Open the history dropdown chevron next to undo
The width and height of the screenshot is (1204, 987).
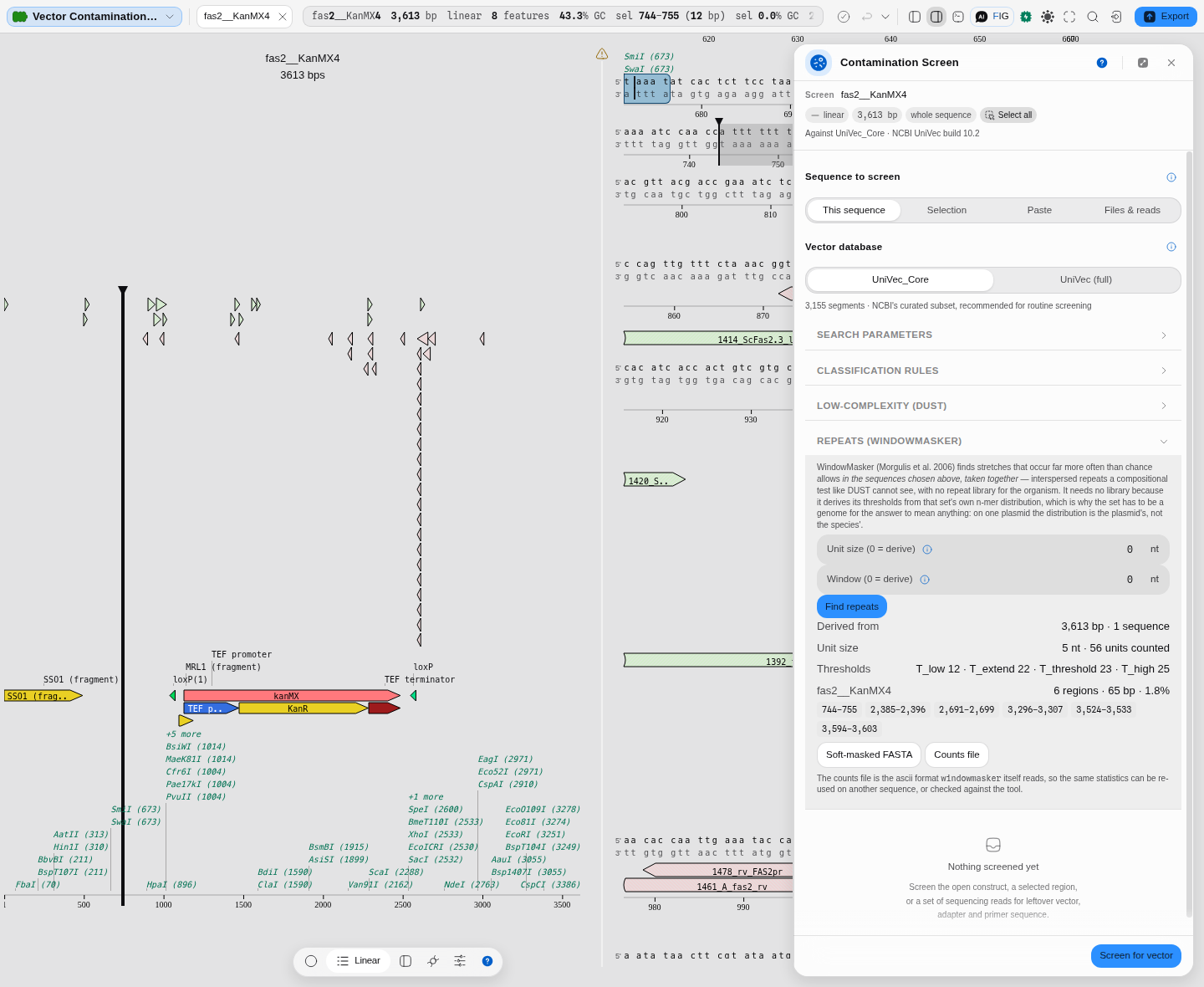coord(885,17)
